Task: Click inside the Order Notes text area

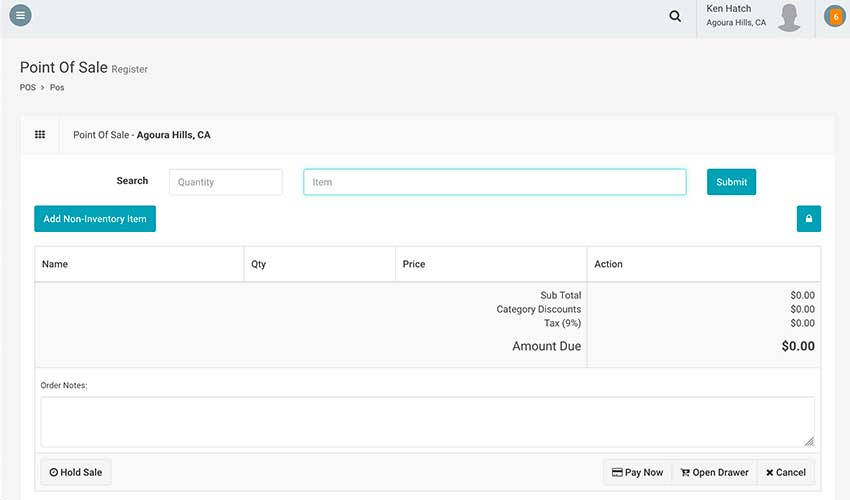Action: 427,422
